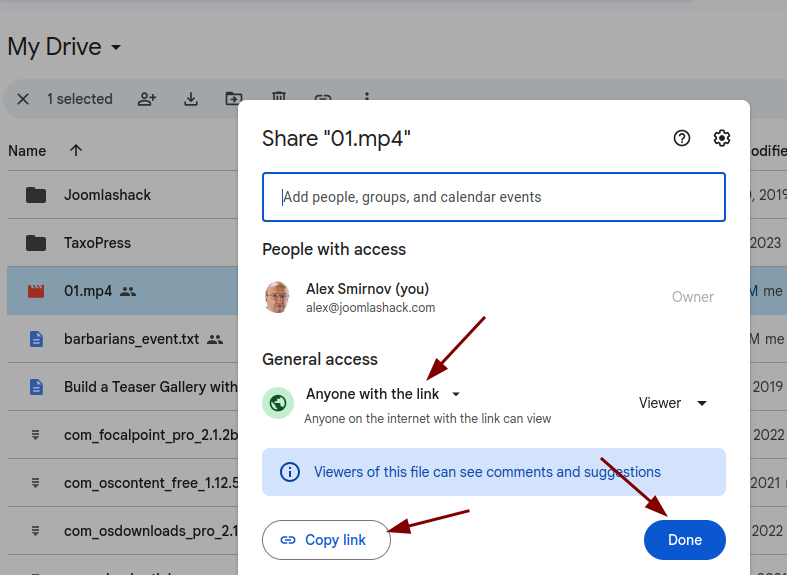Click Alex Smirnov profile avatar
Viewport: 787px width, 575px height.
277,297
